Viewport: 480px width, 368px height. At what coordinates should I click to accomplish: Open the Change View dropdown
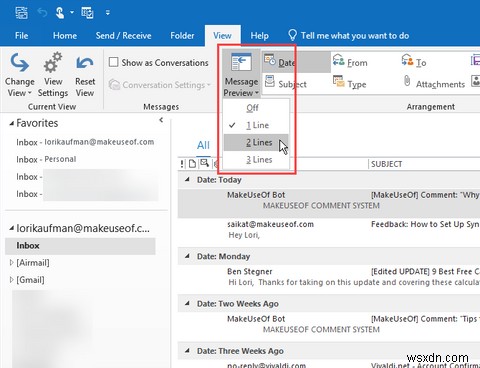coord(19,74)
